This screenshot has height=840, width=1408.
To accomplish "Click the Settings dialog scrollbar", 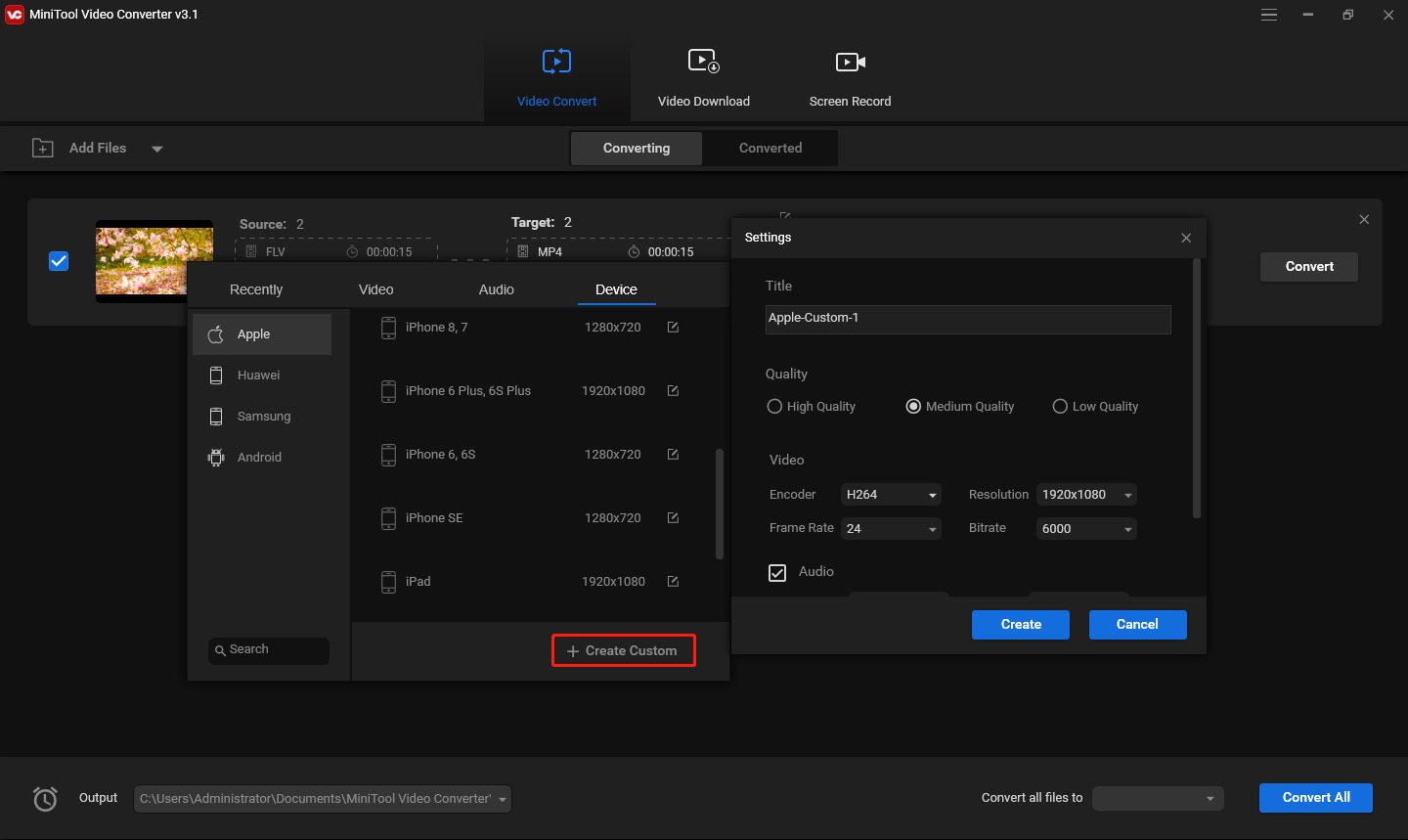I will (1197, 388).
